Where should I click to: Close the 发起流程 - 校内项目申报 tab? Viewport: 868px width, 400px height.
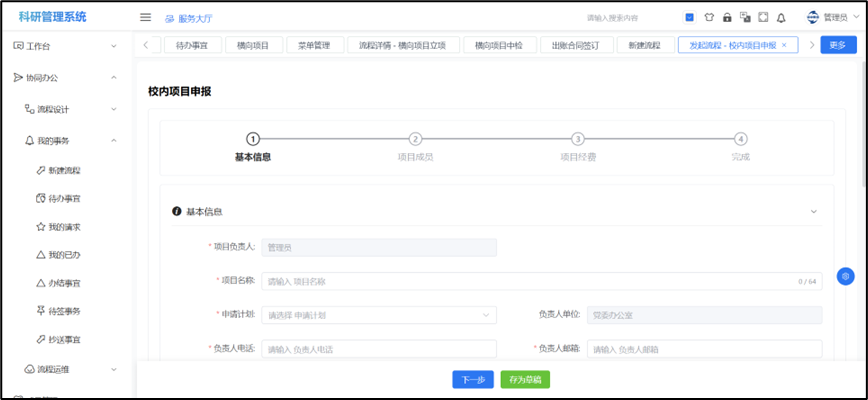coord(783,45)
